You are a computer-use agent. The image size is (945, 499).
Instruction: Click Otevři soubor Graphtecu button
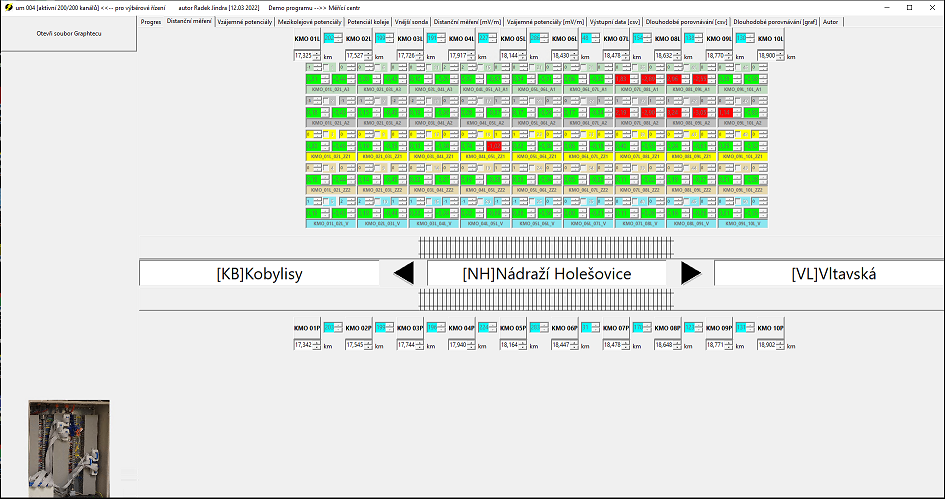click(x=69, y=33)
